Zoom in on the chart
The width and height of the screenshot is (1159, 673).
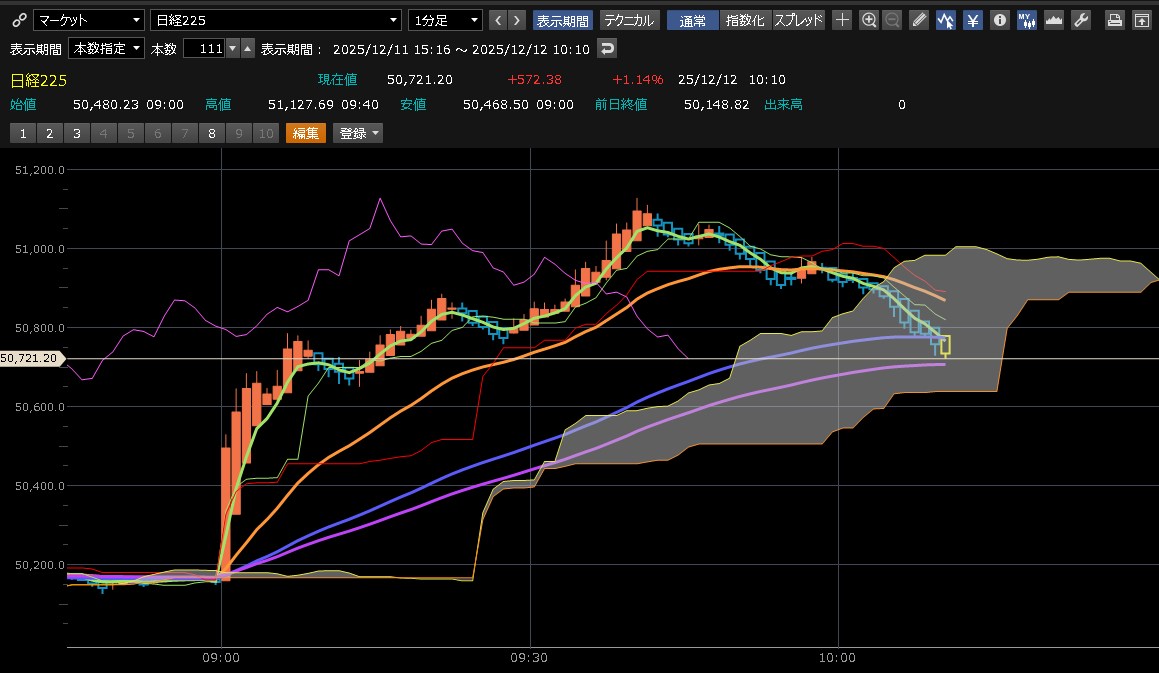click(869, 20)
